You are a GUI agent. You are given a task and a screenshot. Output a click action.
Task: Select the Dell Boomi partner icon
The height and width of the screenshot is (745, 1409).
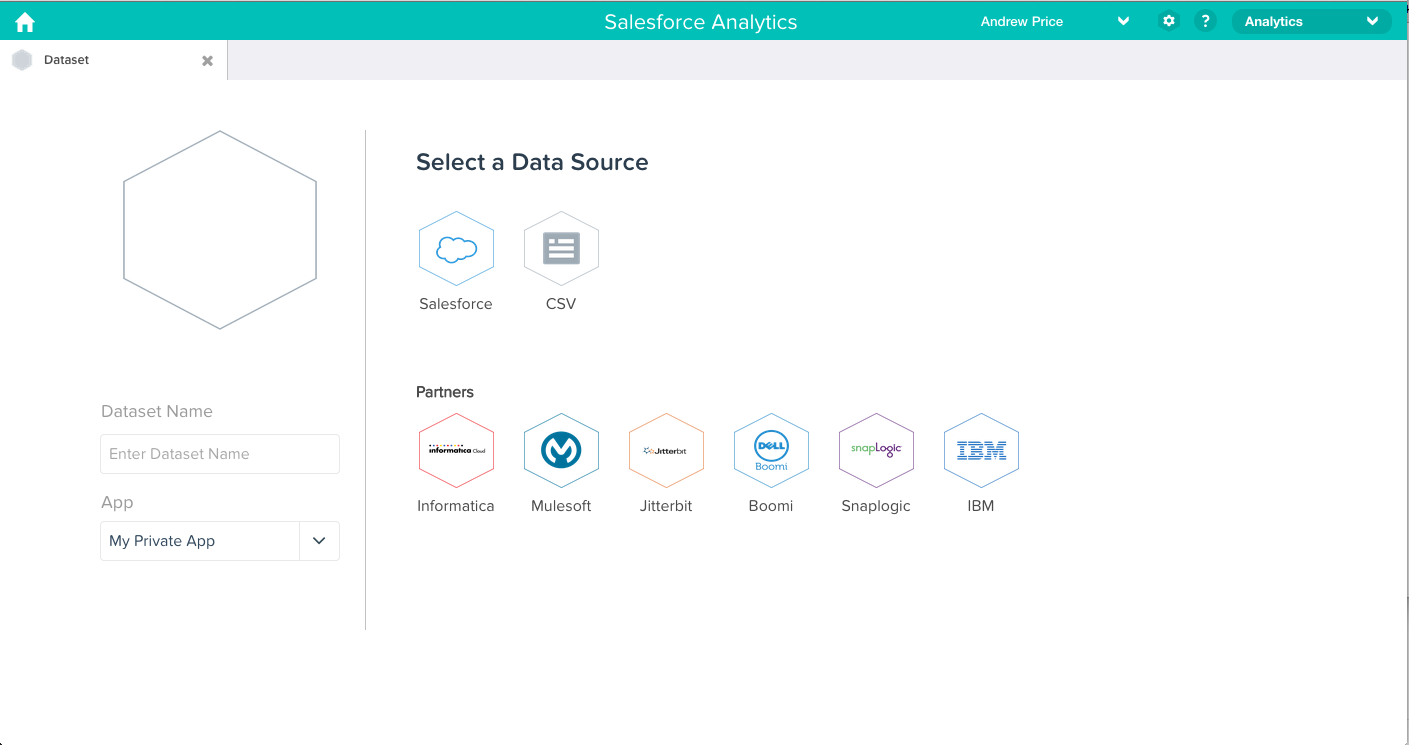point(771,451)
